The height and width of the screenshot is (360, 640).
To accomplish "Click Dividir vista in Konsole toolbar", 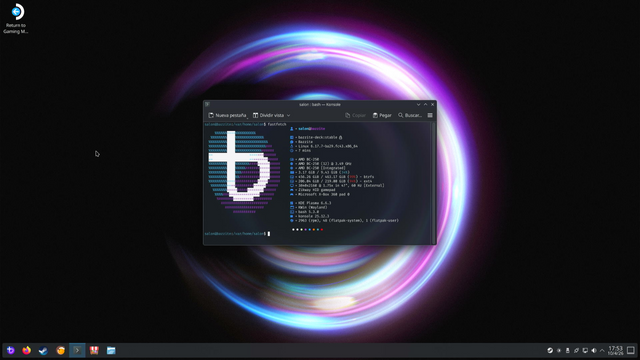I will tap(268, 116).
